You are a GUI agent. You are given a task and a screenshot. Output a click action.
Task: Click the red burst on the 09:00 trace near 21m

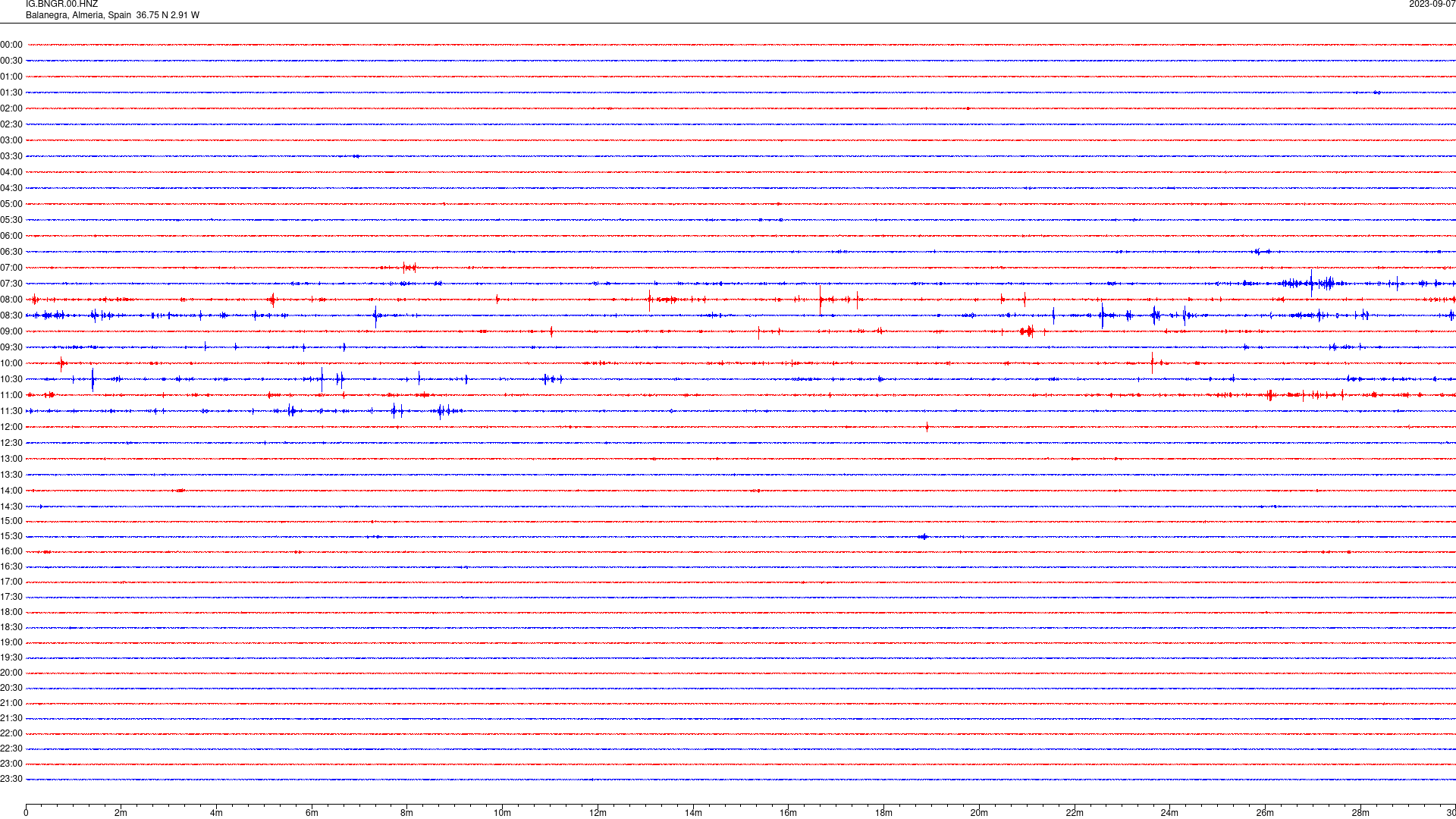1027,331
